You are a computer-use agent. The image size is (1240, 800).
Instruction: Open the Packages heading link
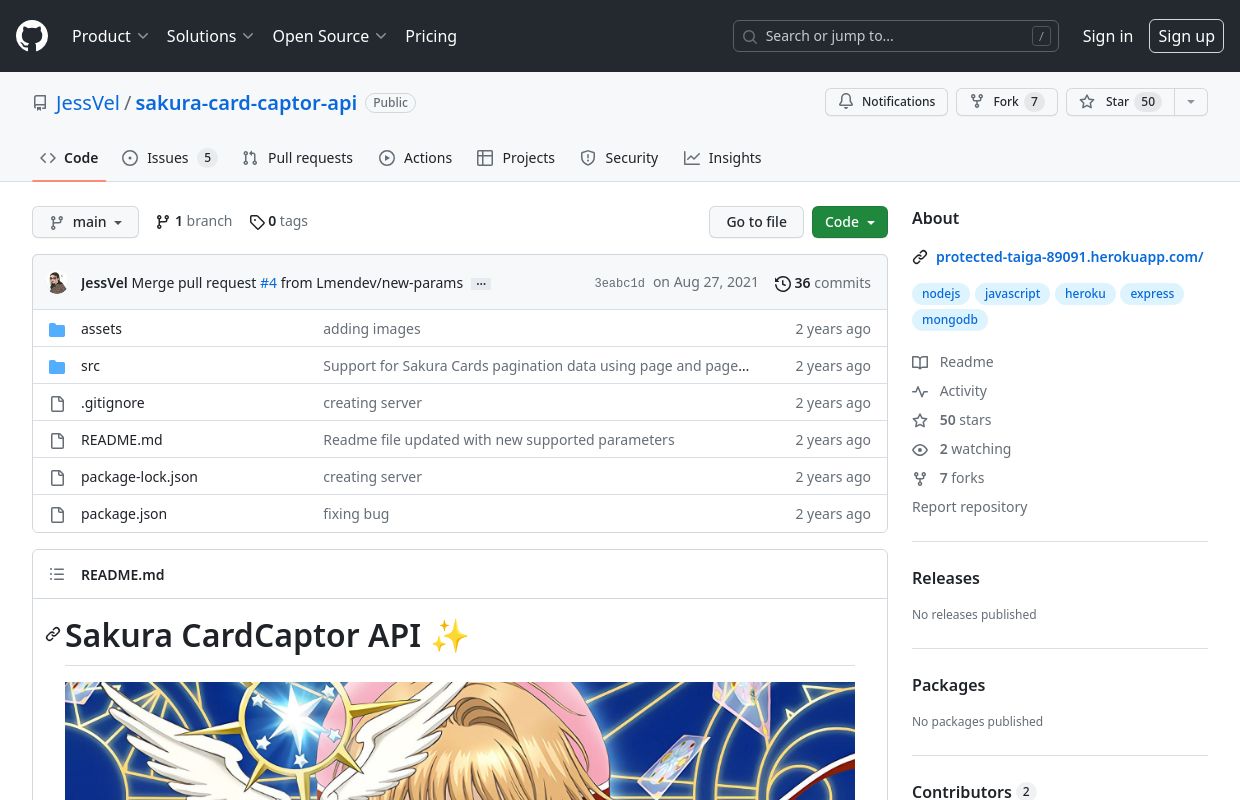coord(949,685)
